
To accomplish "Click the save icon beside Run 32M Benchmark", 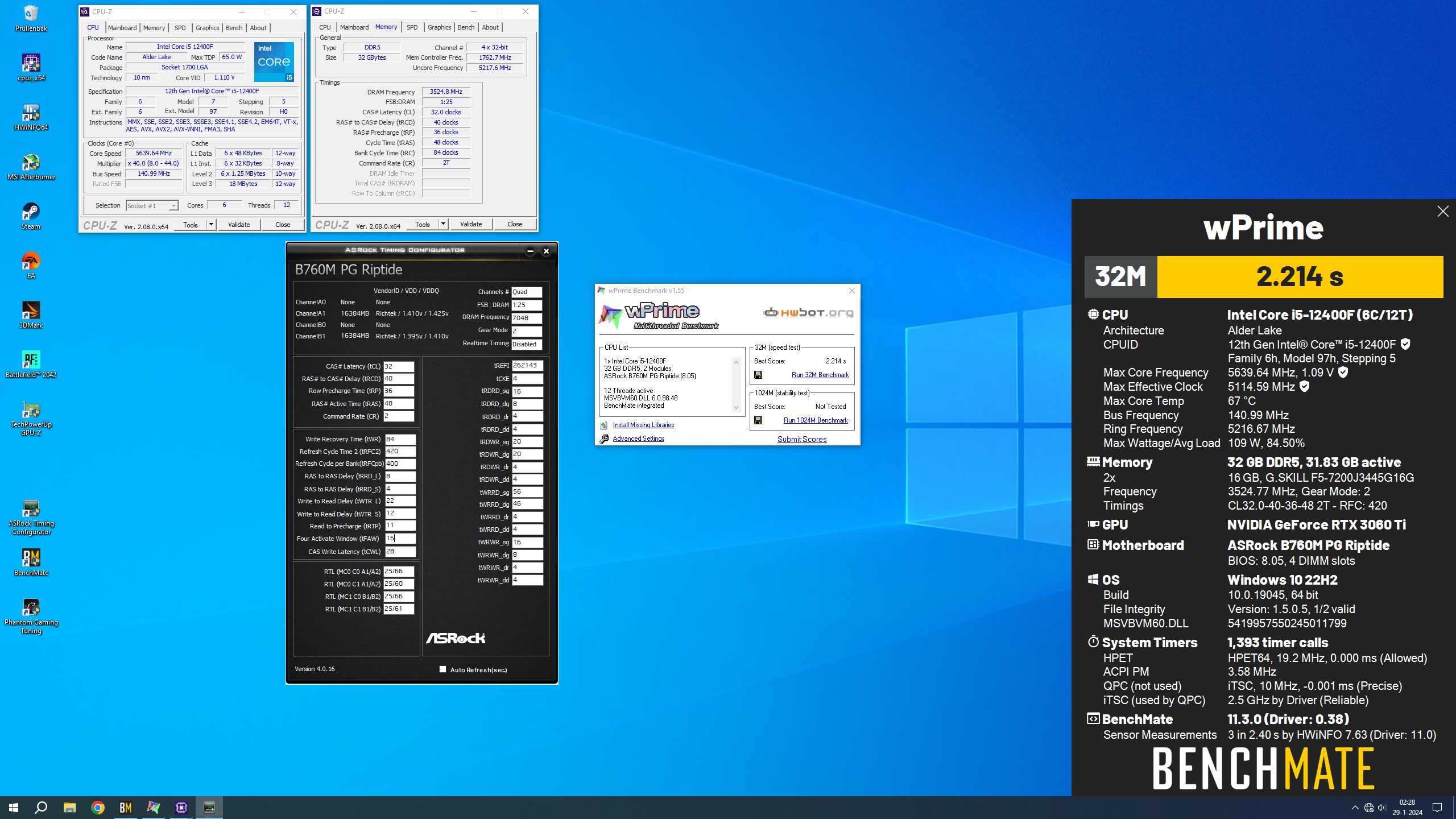I will pos(758,375).
